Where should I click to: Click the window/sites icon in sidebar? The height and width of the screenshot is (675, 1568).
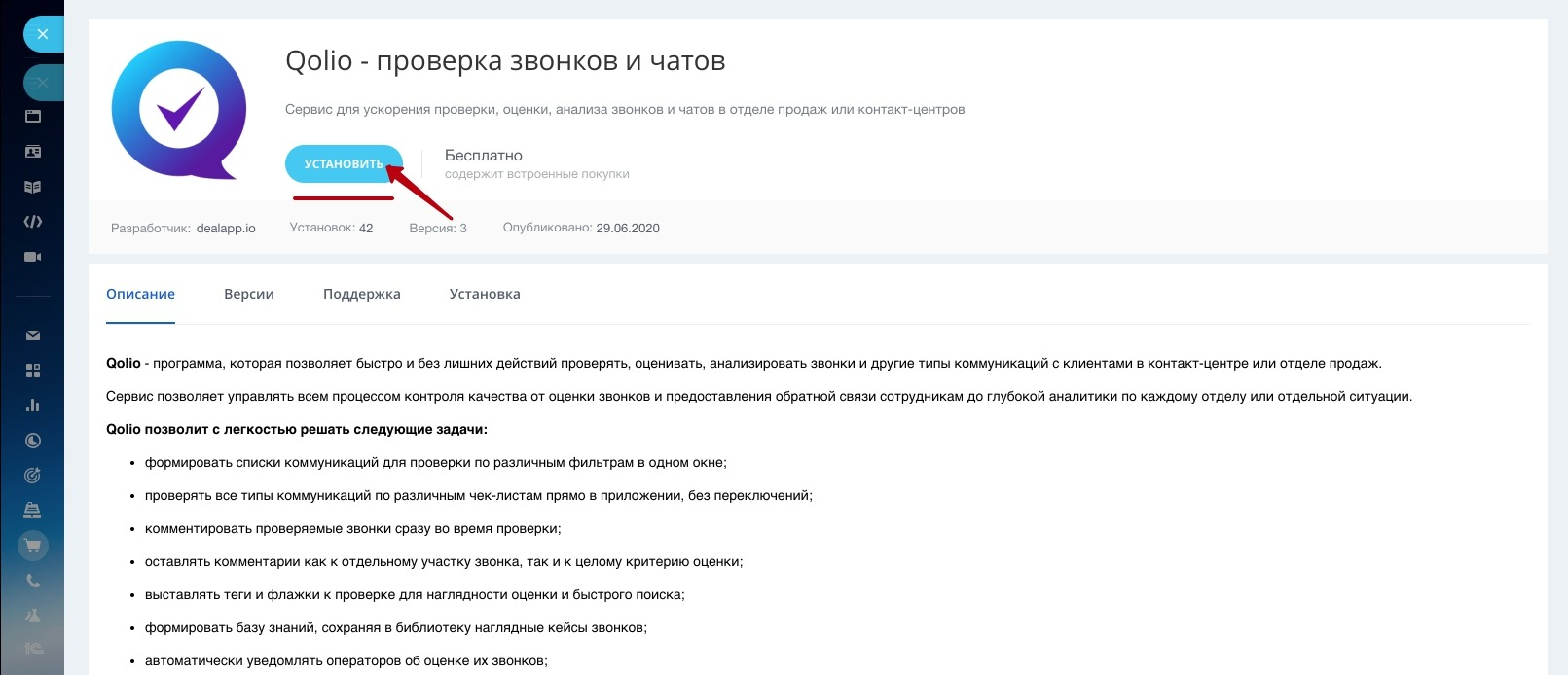(33, 117)
